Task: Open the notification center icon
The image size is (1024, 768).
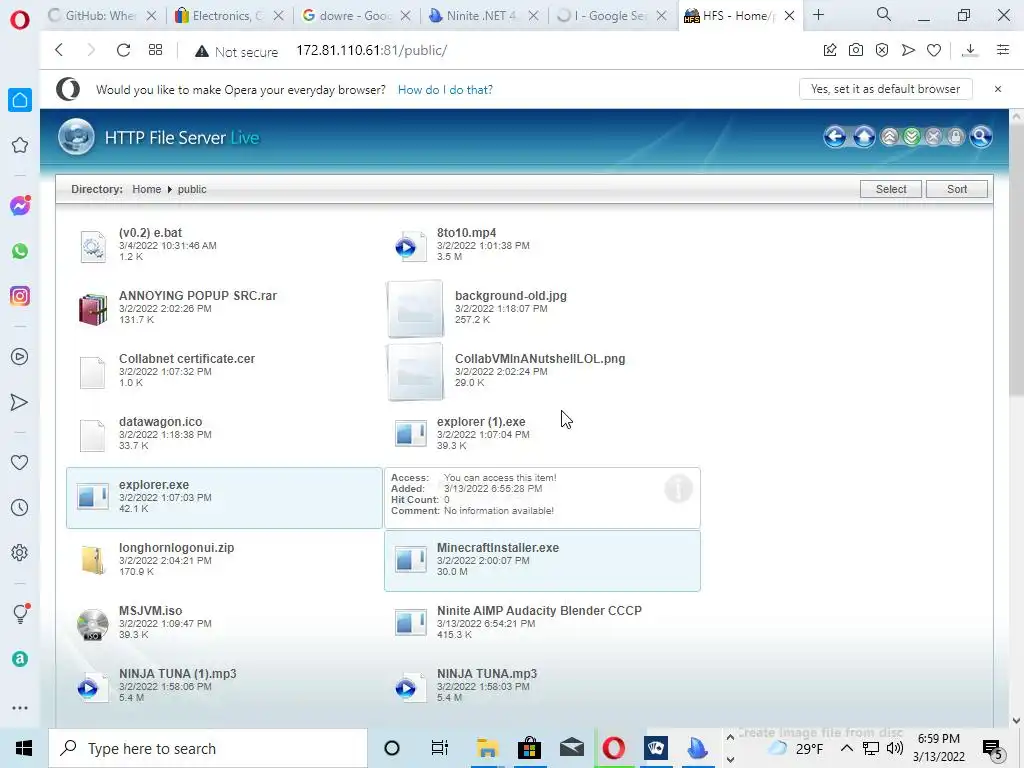Action: 993,748
